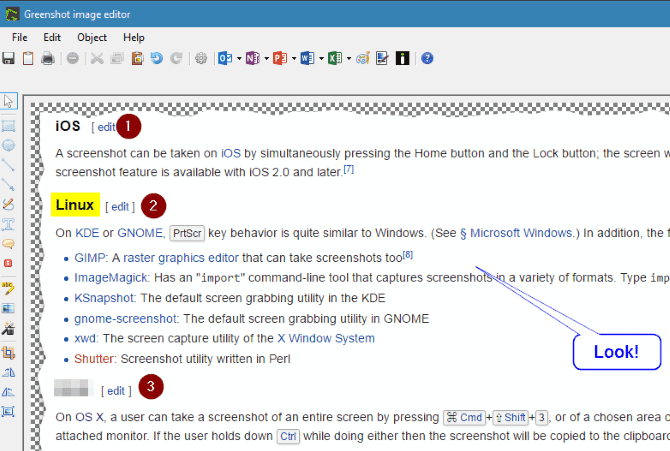Screen dimensions: 670x451
Task: Select the Freehand pencil tool
Action: click(9, 204)
